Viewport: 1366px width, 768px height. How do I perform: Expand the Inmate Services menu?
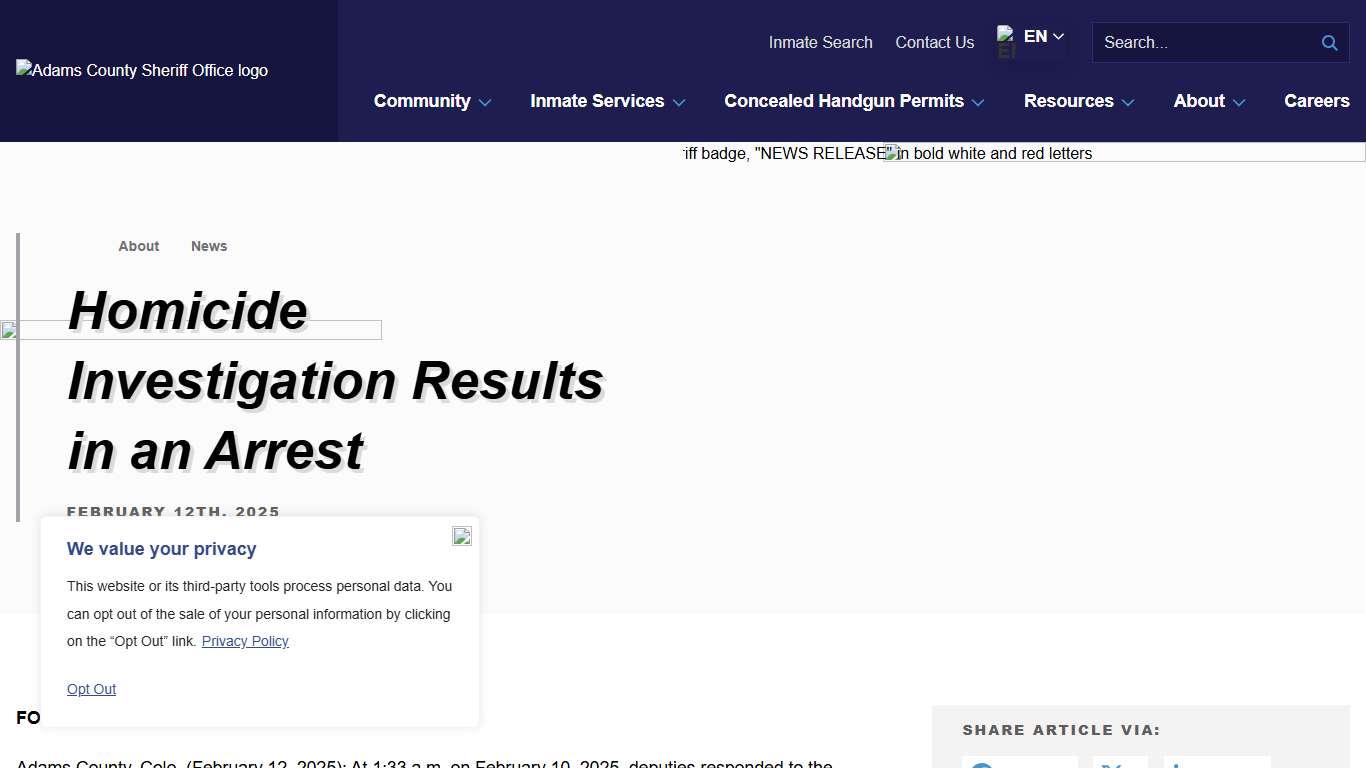pos(607,101)
